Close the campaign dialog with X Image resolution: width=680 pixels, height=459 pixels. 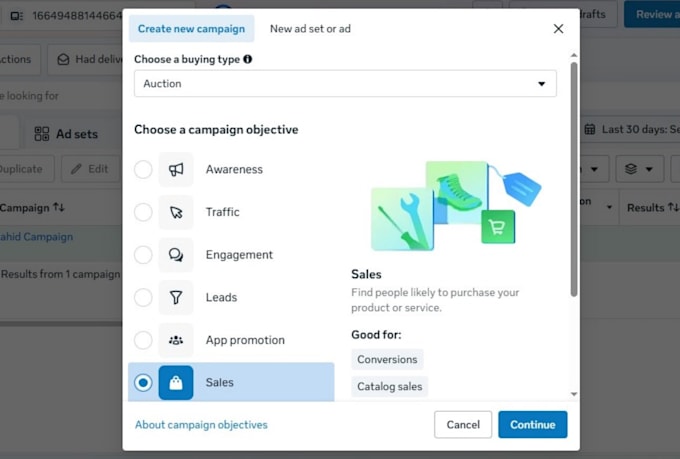click(x=558, y=29)
